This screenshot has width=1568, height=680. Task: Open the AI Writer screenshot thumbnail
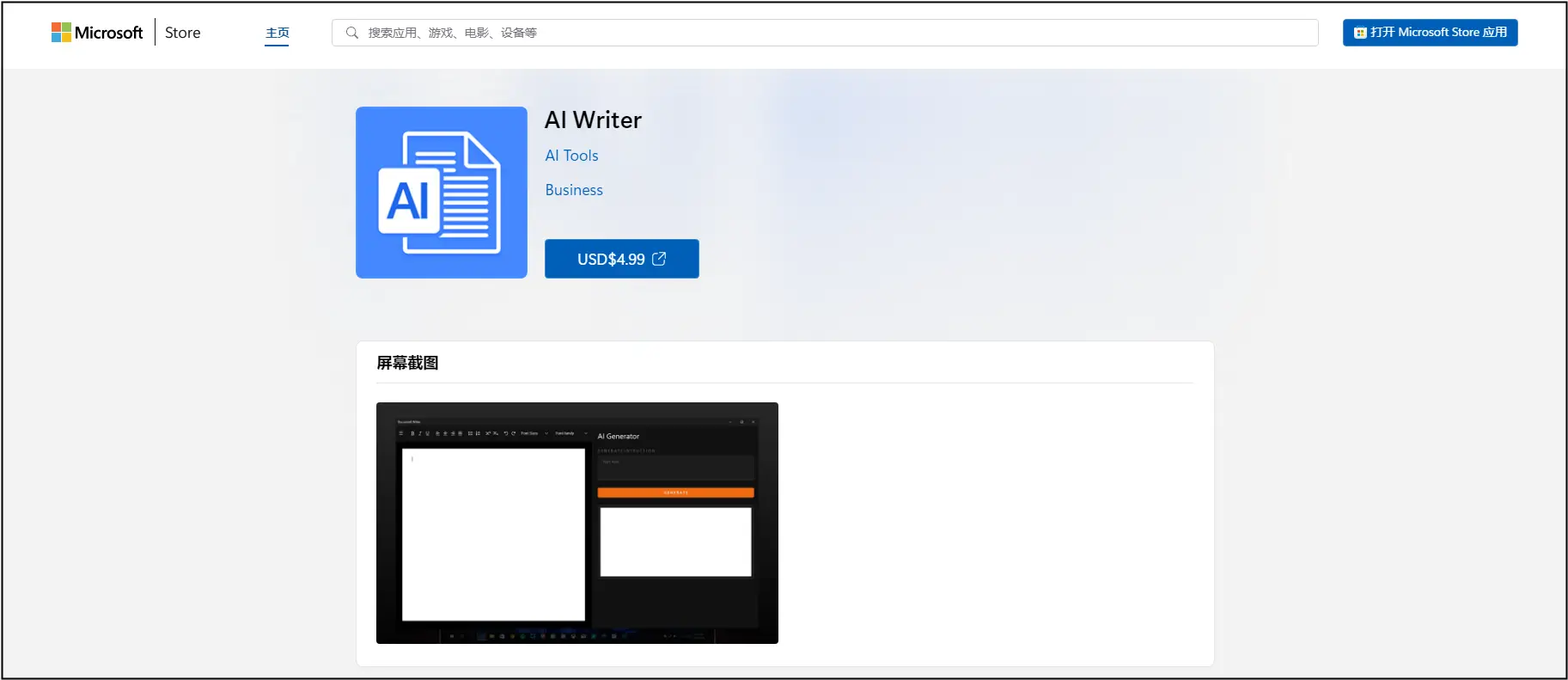click(x=577, y=523)
